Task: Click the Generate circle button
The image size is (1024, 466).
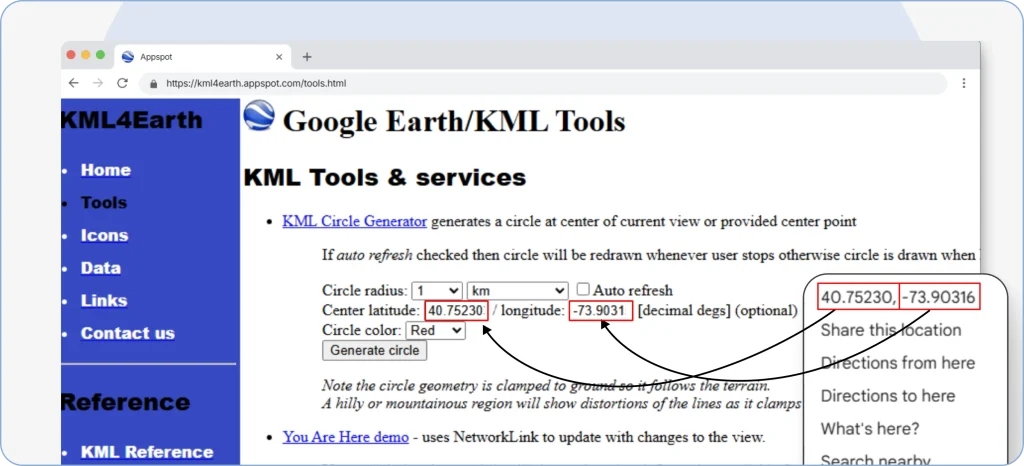Action: 374,350
